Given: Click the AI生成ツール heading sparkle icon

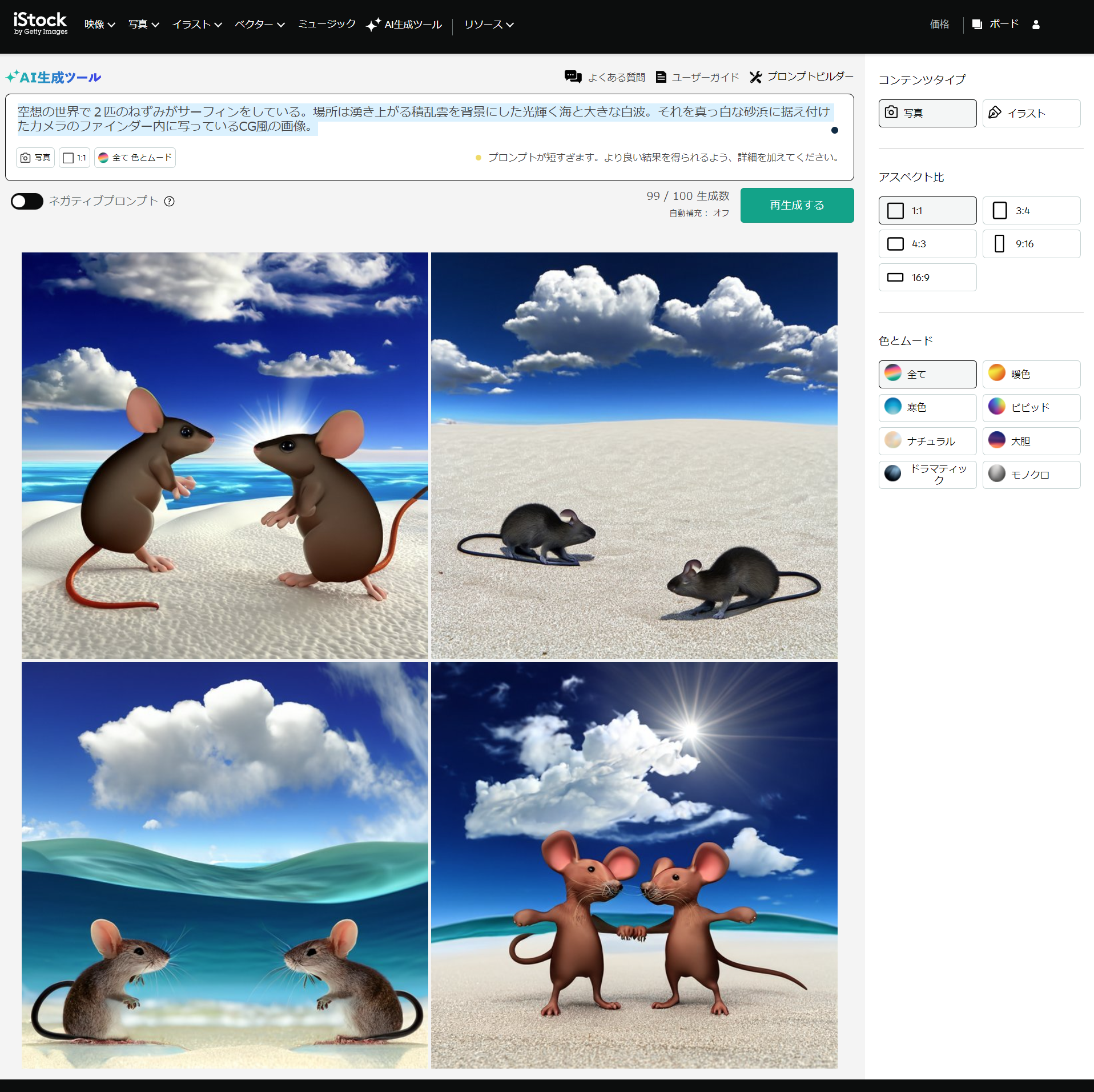Looking at the screenshot, I should pyautogui.click(x=13, y=76).
